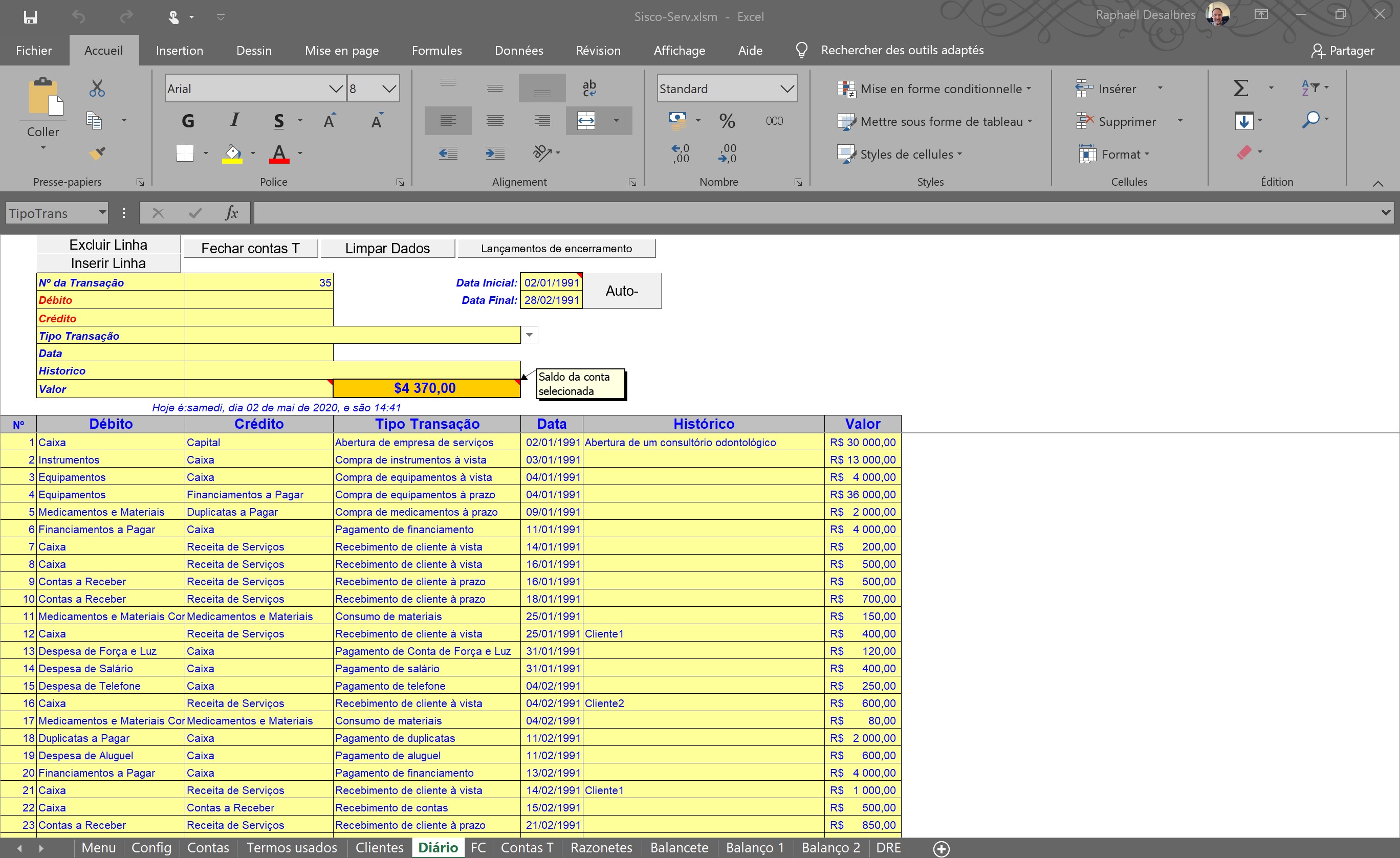Click the Sort and Filter icon
1400x858 pixels.
(x=1309, y=87)
